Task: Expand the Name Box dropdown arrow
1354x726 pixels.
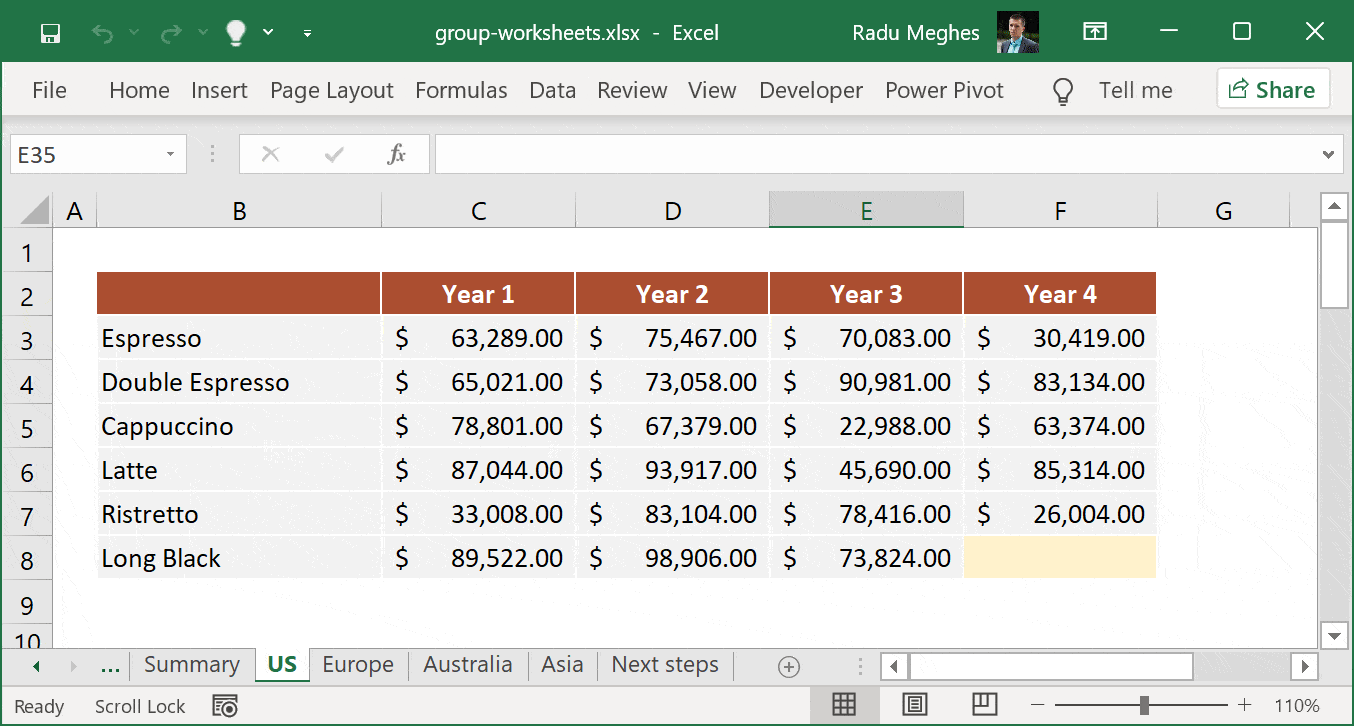Action: tap(168, 154)
